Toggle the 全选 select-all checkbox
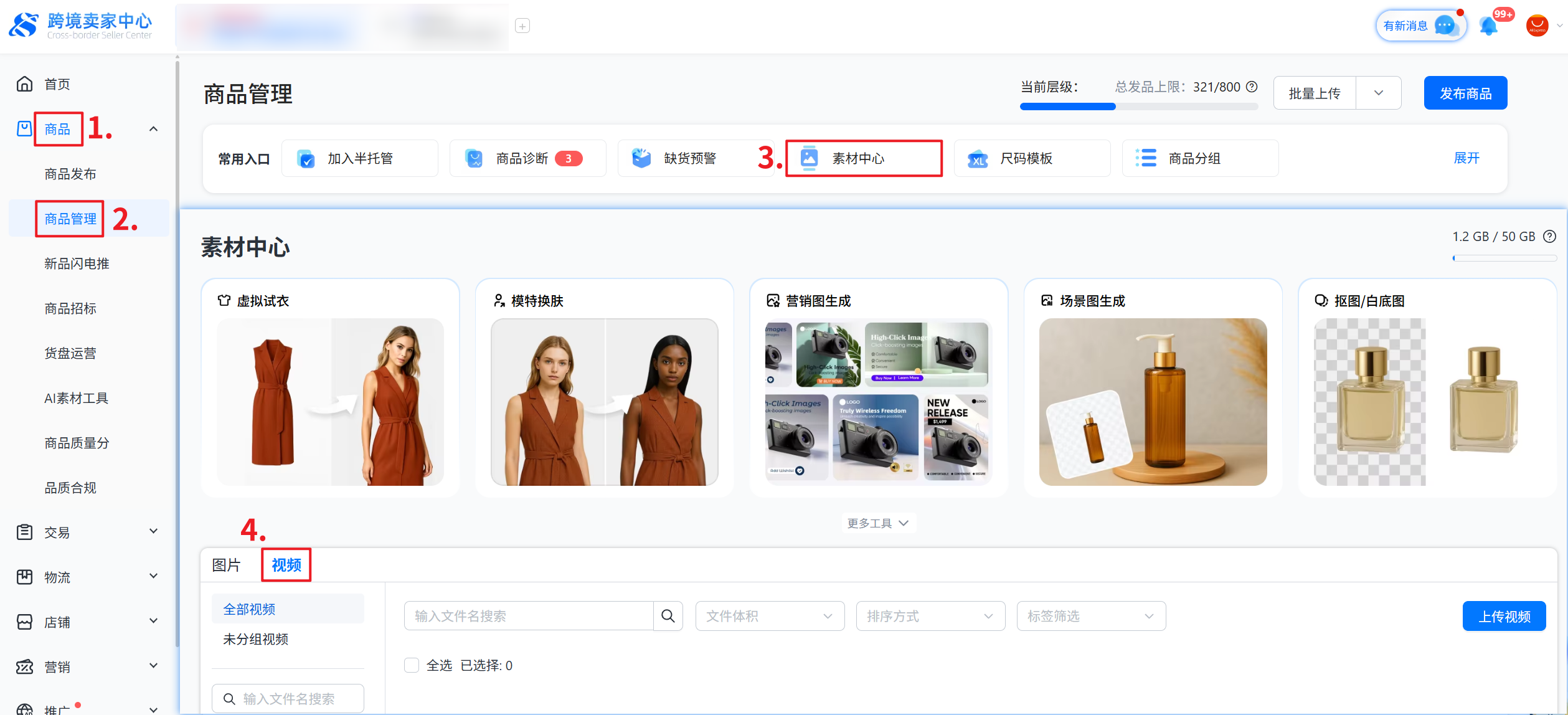 coord(412,665)
